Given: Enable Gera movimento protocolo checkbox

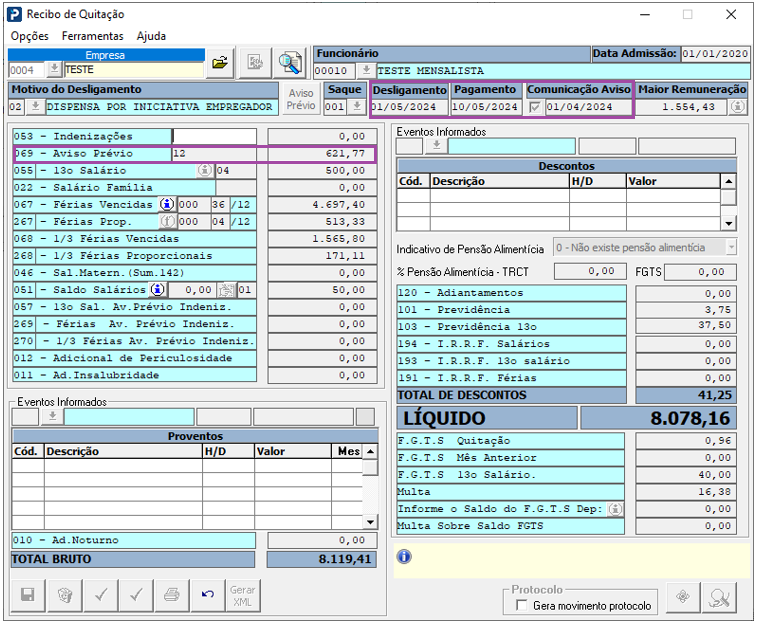Looking at the screenshot, I should 521,606.
